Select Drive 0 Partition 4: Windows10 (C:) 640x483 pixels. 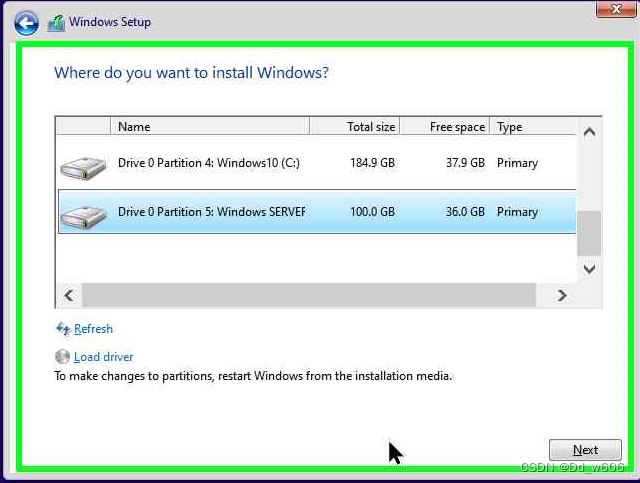(317, 163)
